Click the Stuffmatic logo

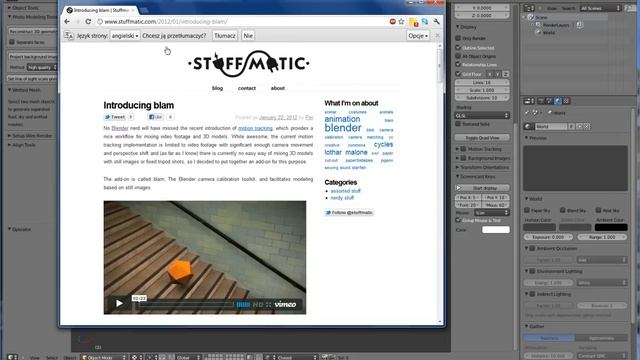[249, 63]
